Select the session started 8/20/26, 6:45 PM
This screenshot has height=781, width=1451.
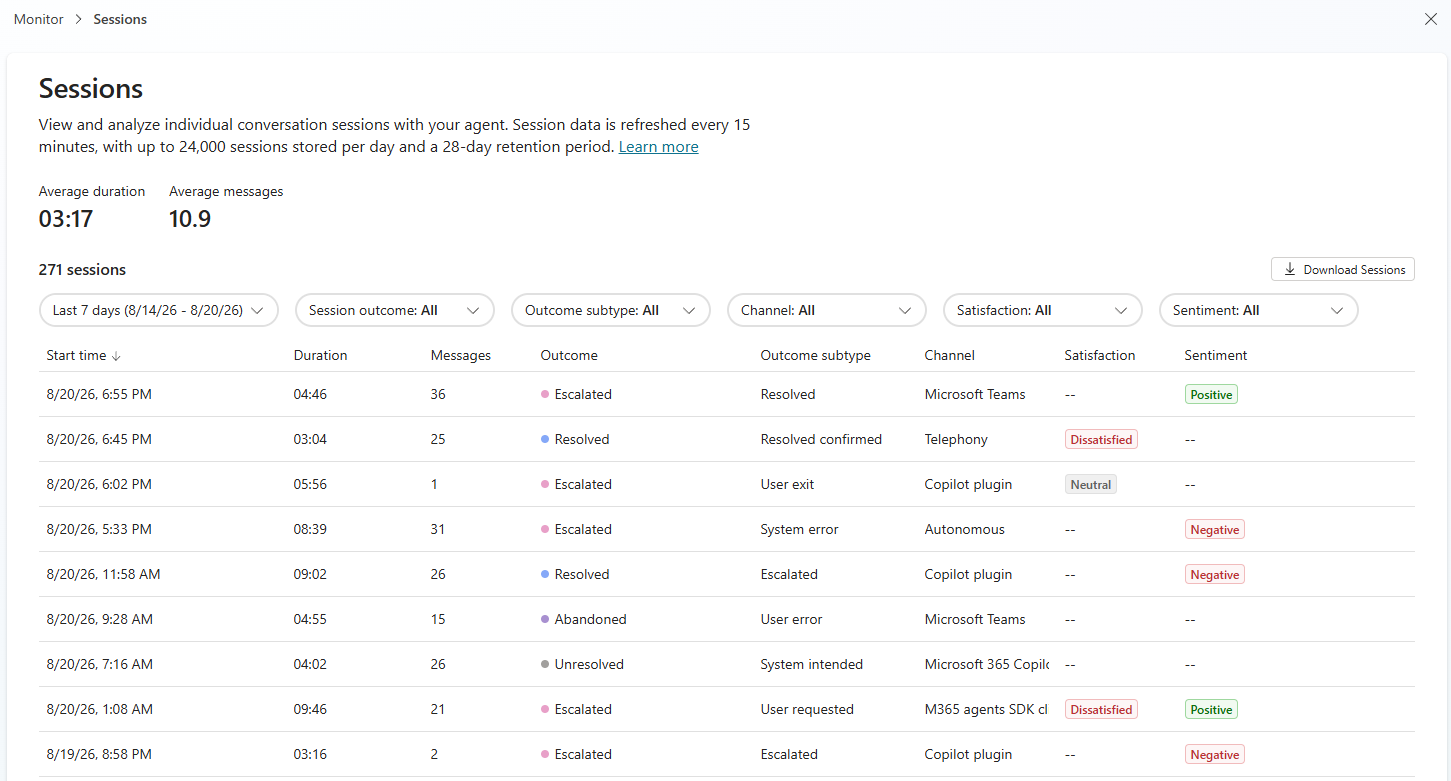click(x=727, y=439)
